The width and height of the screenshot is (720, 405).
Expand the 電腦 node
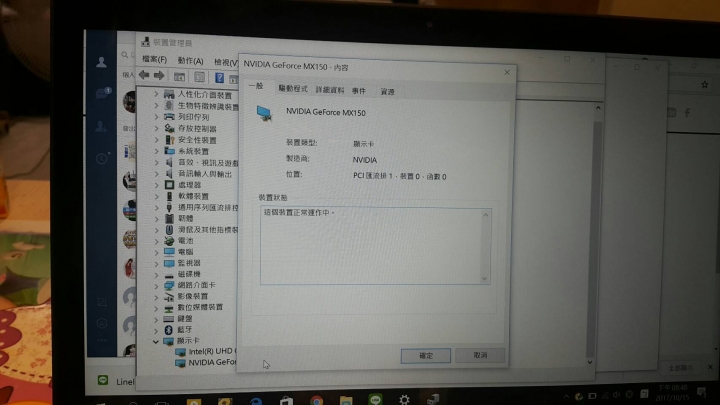(156, 252)
